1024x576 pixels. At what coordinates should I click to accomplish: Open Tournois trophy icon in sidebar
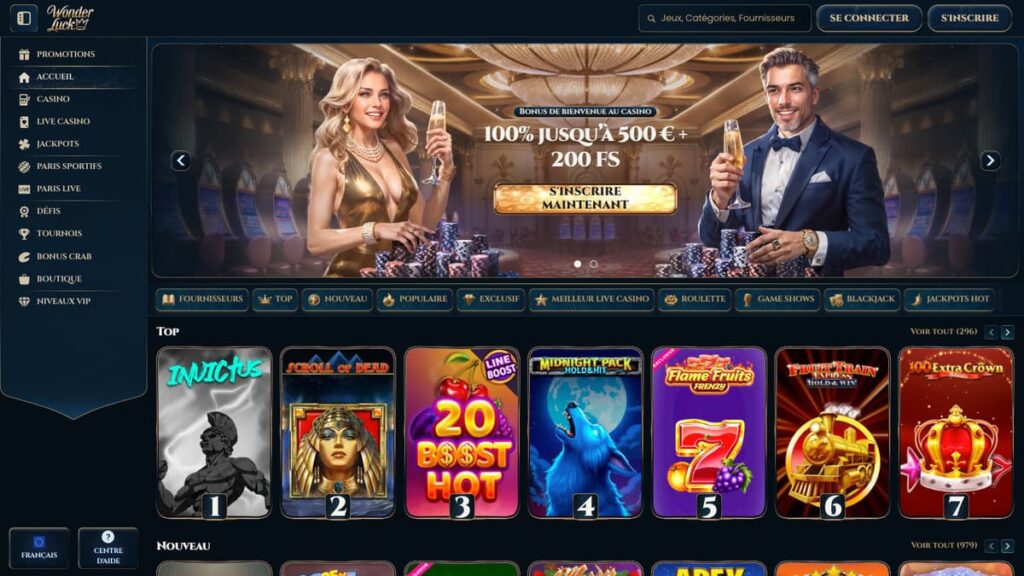(24, 234)
